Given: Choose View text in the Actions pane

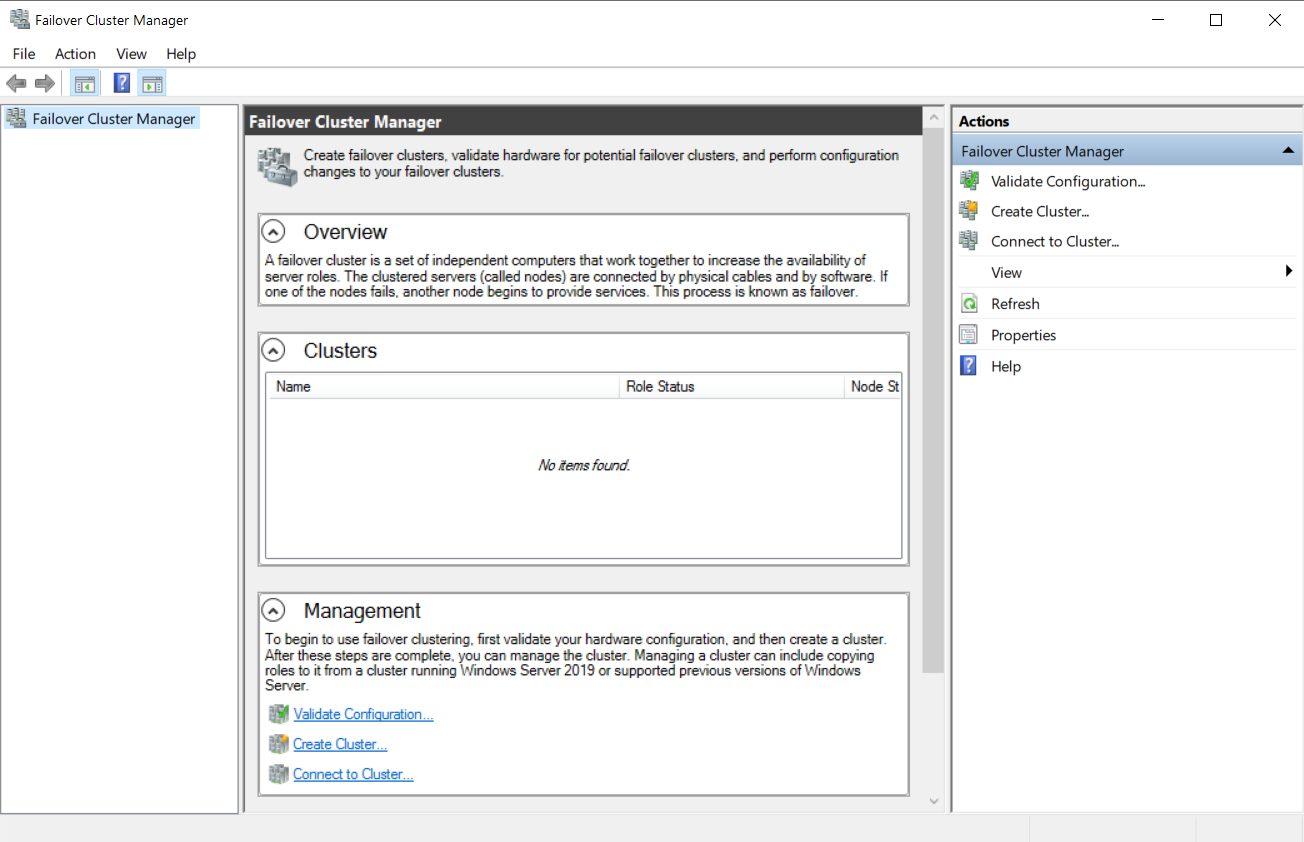Looking at the screenshot, I should coord(1006,272).
